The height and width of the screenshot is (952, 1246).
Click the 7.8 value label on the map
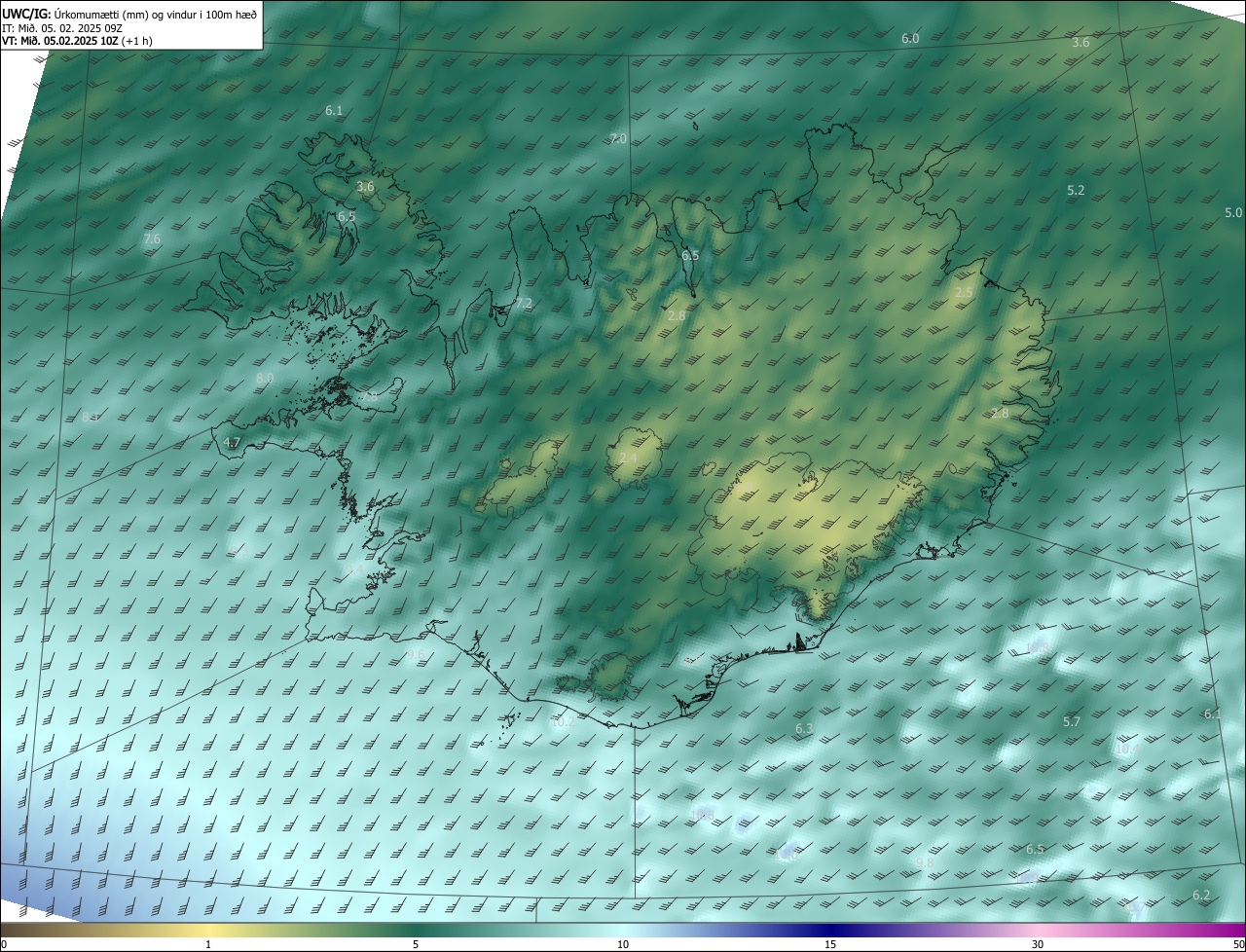pyautogui.click(x=368, y=397)
